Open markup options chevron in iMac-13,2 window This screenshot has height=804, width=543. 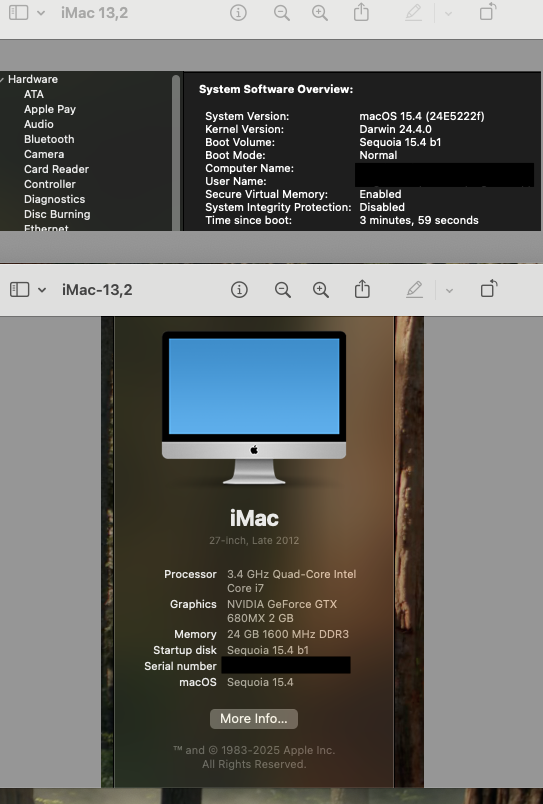click(449, 291)
